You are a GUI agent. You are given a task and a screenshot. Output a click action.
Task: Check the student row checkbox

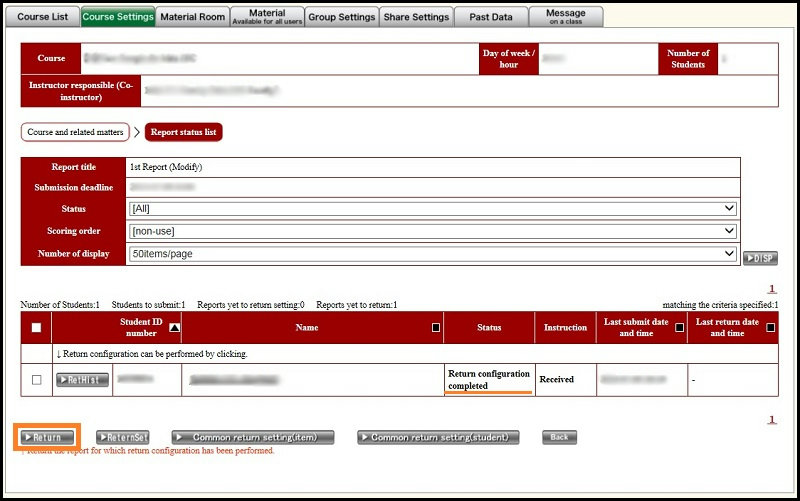point(37,380)
